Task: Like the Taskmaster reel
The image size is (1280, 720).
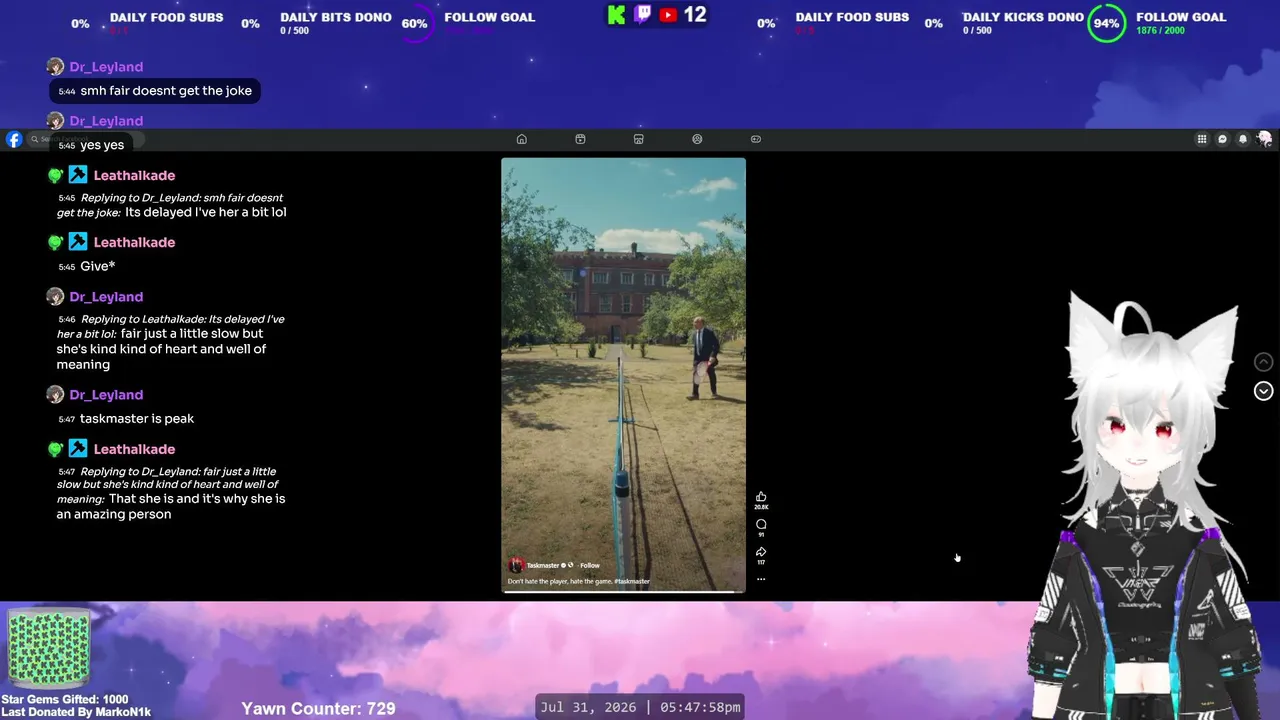Action: click(x=761, y=497)
